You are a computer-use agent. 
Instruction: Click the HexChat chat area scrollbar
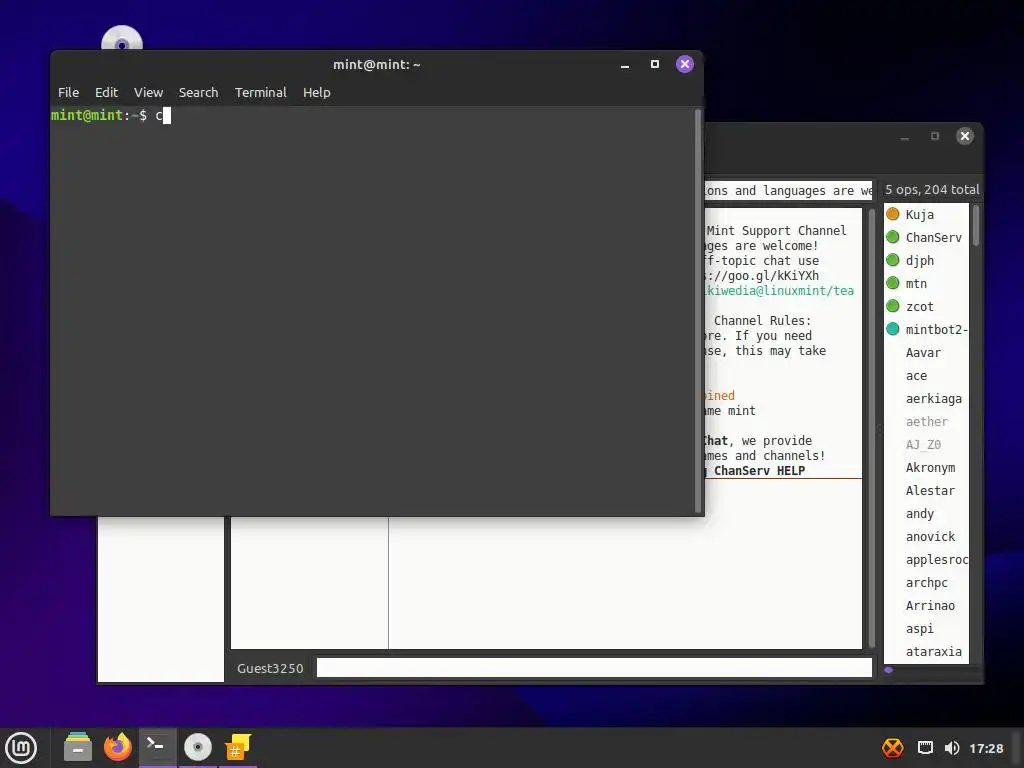(x=871, y=428)
